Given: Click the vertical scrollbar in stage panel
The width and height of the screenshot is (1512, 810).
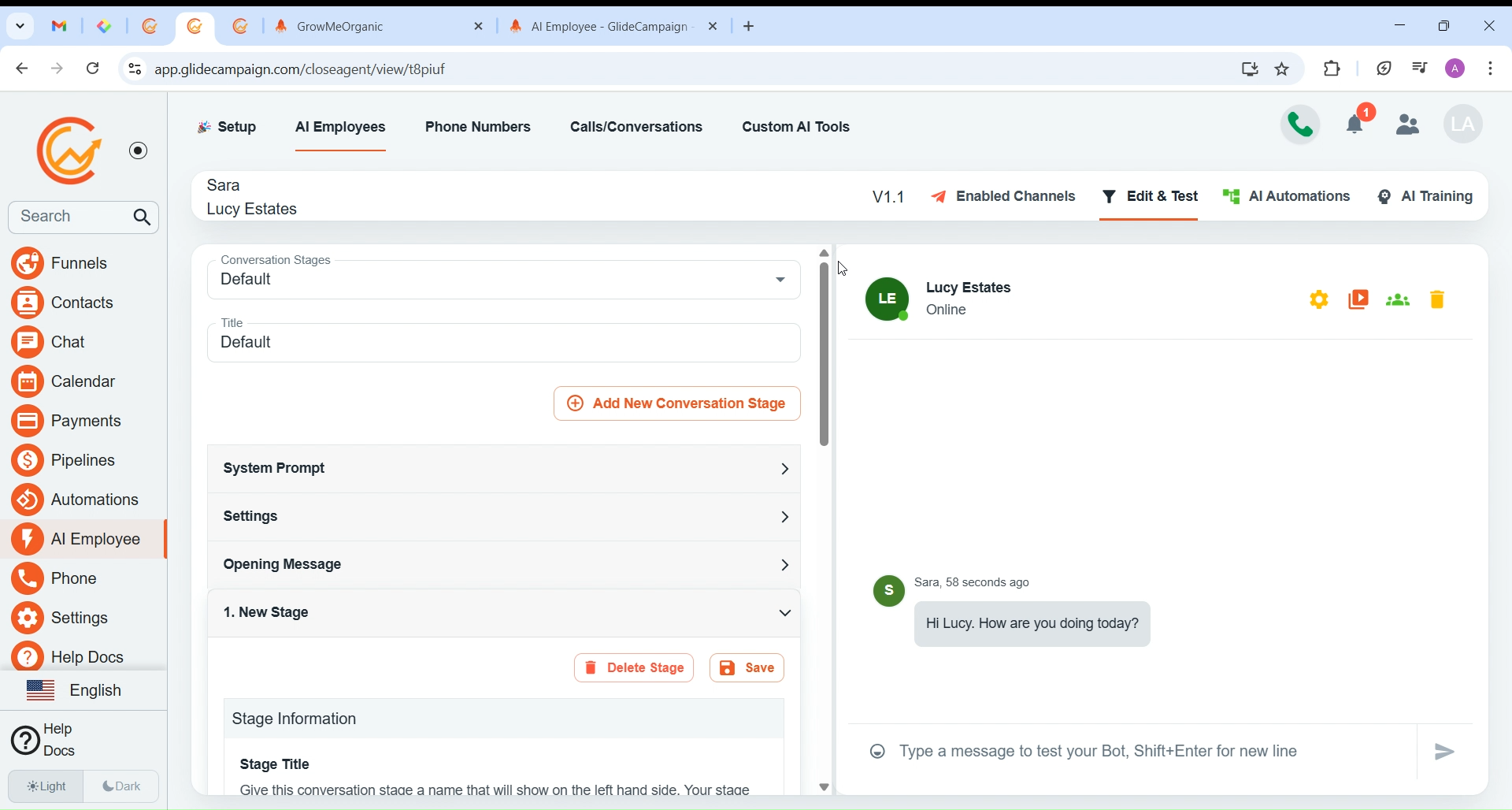Looking at the screenshot, I should pyautogui.click(x=825, y=355).
